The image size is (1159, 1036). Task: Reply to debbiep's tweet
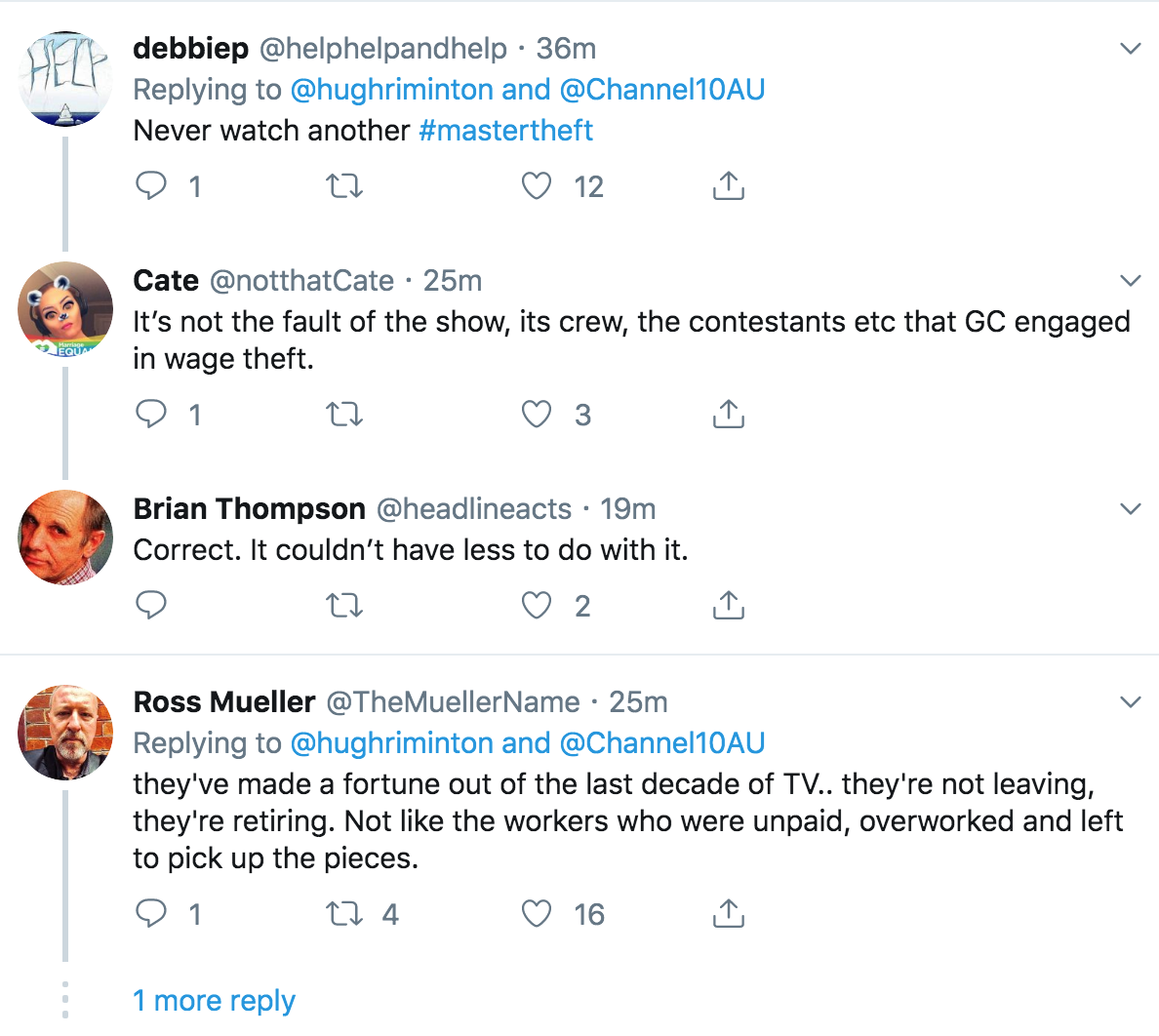pyautogui.click(x=151, y=185)
